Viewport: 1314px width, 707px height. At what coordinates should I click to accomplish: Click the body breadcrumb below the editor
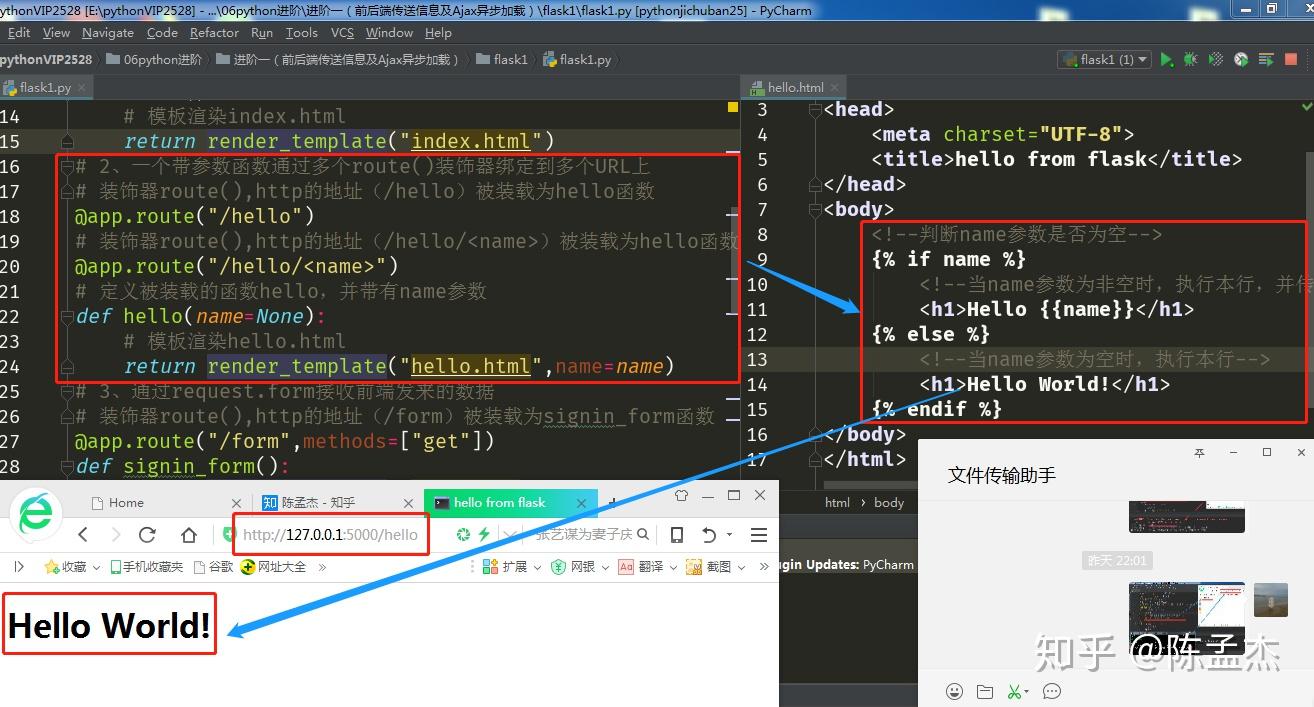pos(888,503)
